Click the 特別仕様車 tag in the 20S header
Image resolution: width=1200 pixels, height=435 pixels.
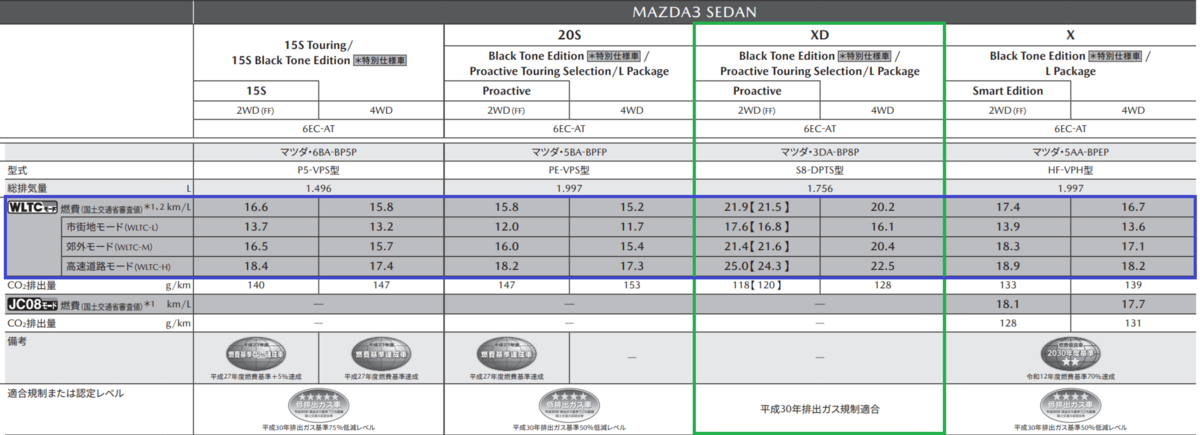click(614, 56)
